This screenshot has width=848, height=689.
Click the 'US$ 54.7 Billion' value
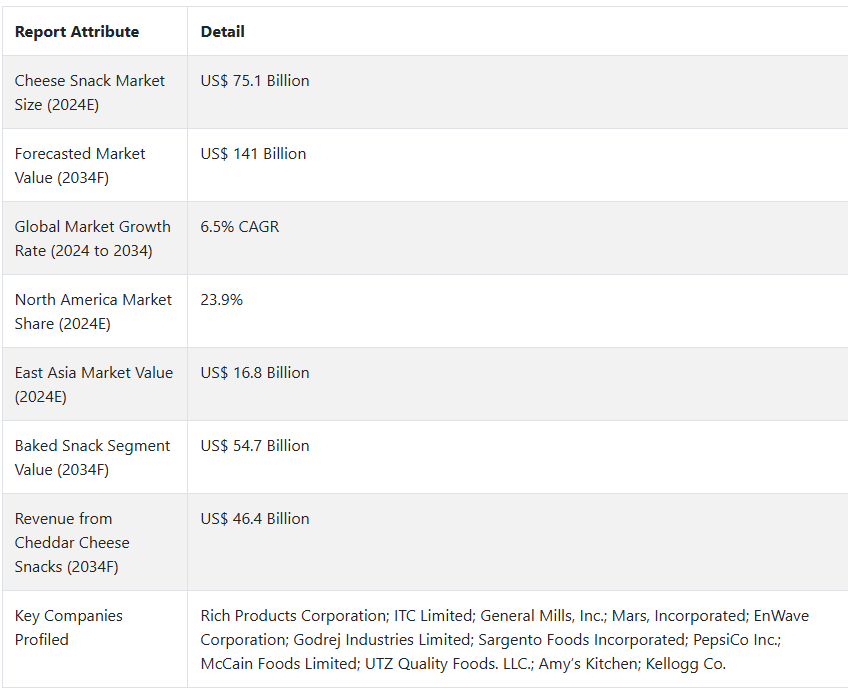[x=255, y=446]
